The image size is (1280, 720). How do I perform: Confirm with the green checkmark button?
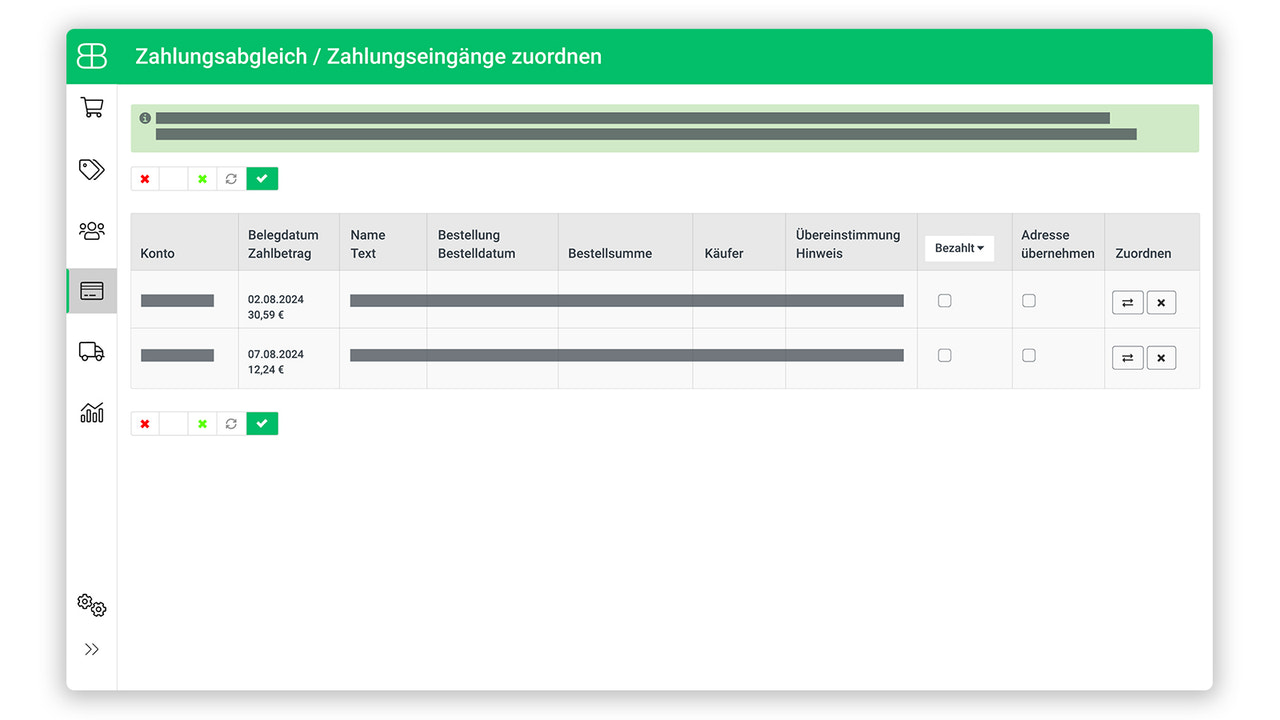[262, 178]
